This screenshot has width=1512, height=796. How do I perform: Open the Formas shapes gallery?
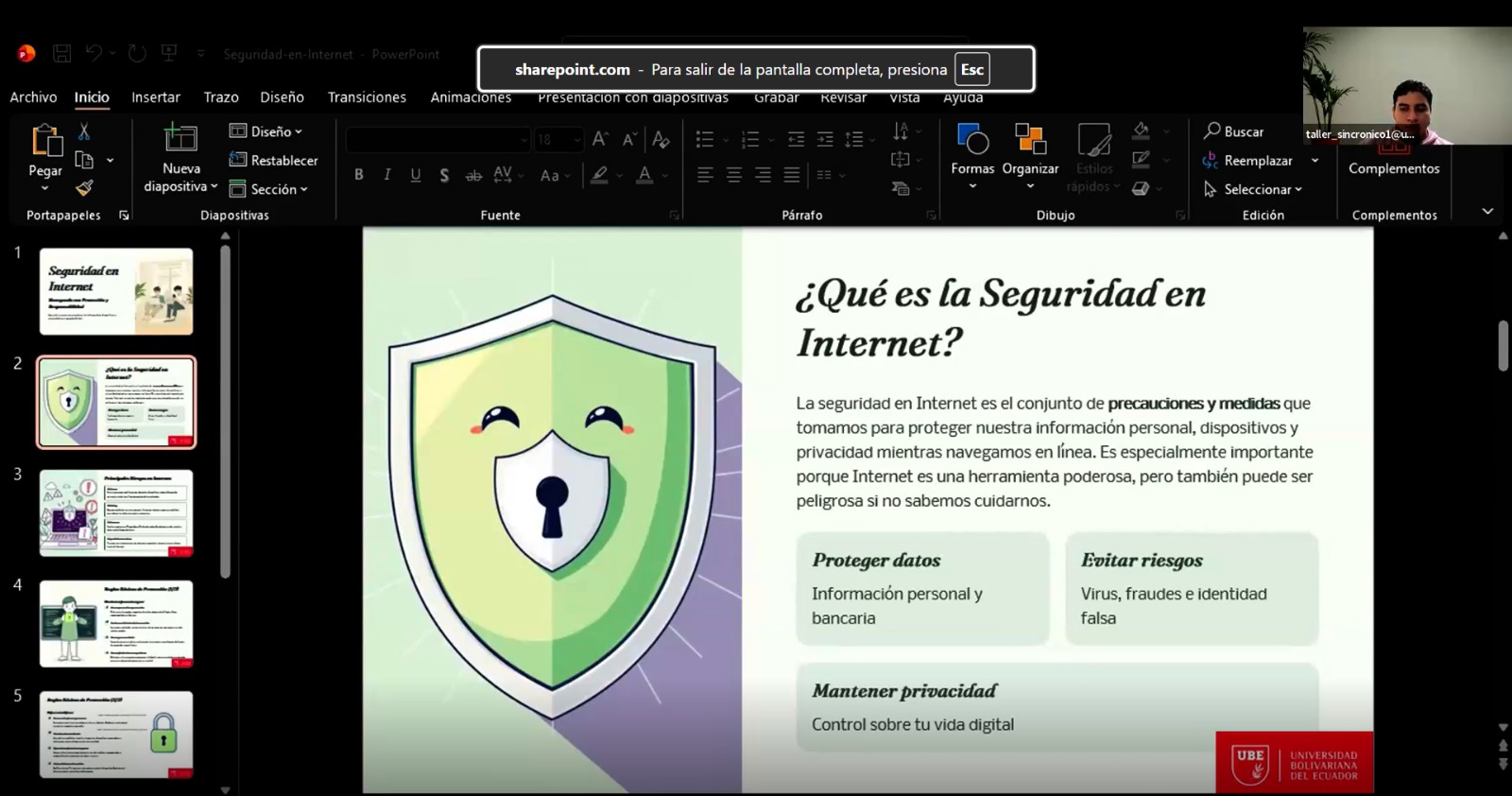click(972, 151)
